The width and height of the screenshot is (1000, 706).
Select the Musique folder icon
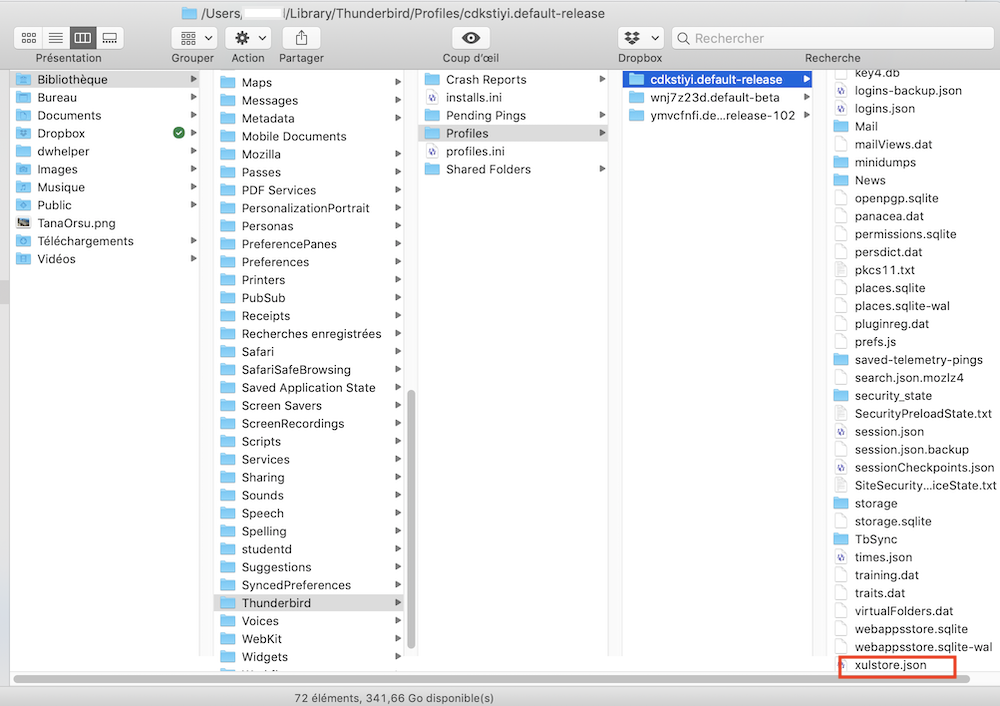tap(24, 187)
